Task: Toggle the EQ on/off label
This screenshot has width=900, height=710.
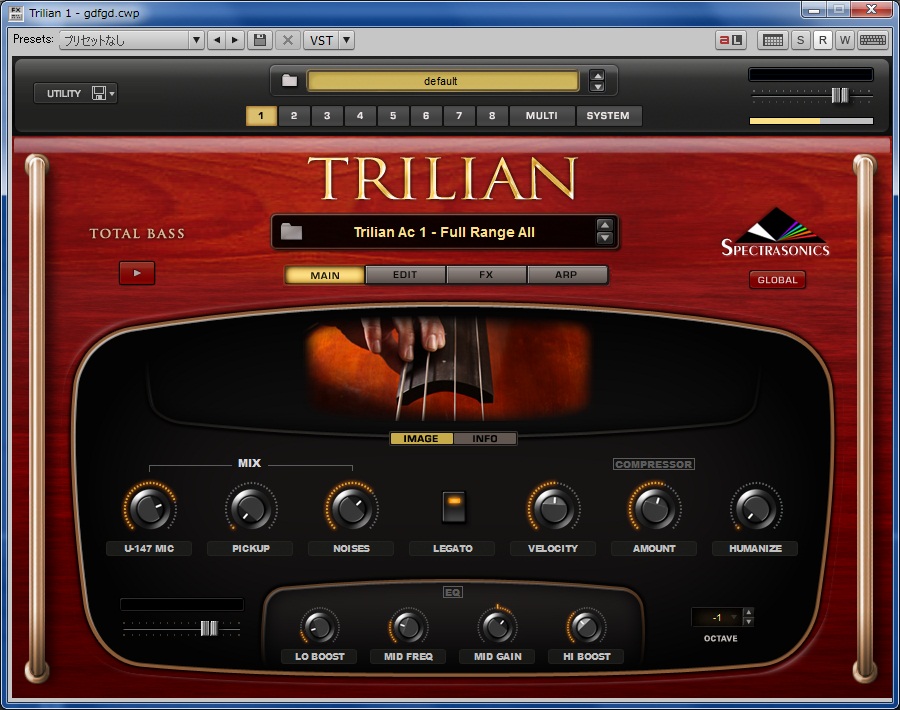Action: pos(453,592)
